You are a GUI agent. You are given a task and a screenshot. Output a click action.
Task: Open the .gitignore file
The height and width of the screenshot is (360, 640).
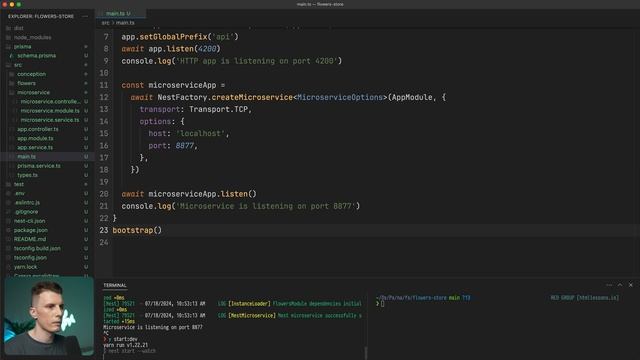(26, 212)
